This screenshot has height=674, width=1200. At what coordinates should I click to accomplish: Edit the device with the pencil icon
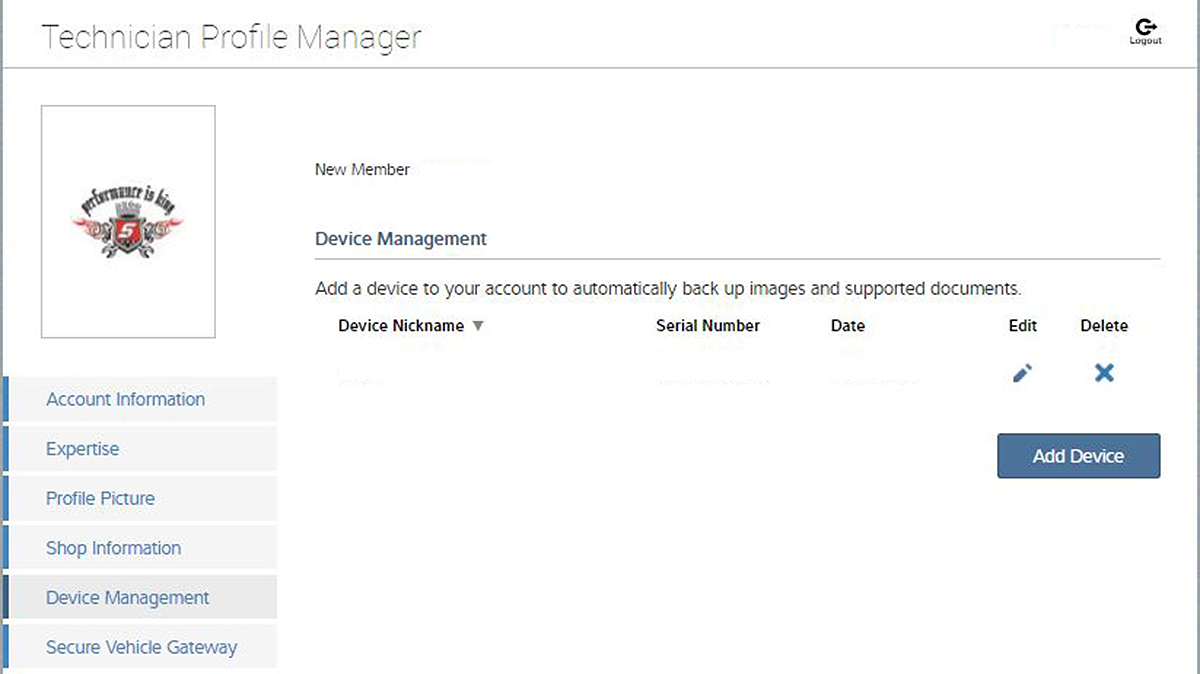pyautogui.click(x=1022, y=373)
